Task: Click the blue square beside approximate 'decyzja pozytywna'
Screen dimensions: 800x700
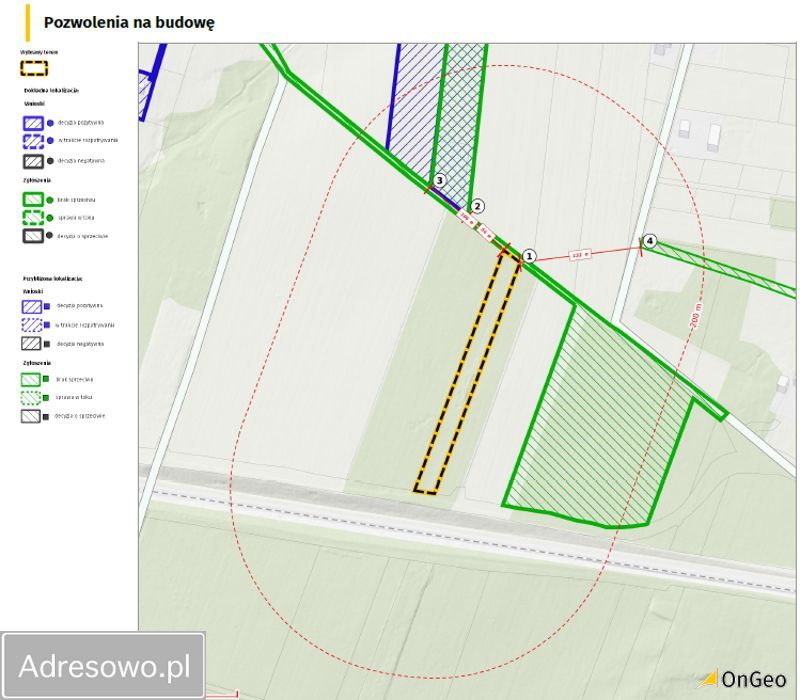Action: pyautogui.click(x=47, y=306)
